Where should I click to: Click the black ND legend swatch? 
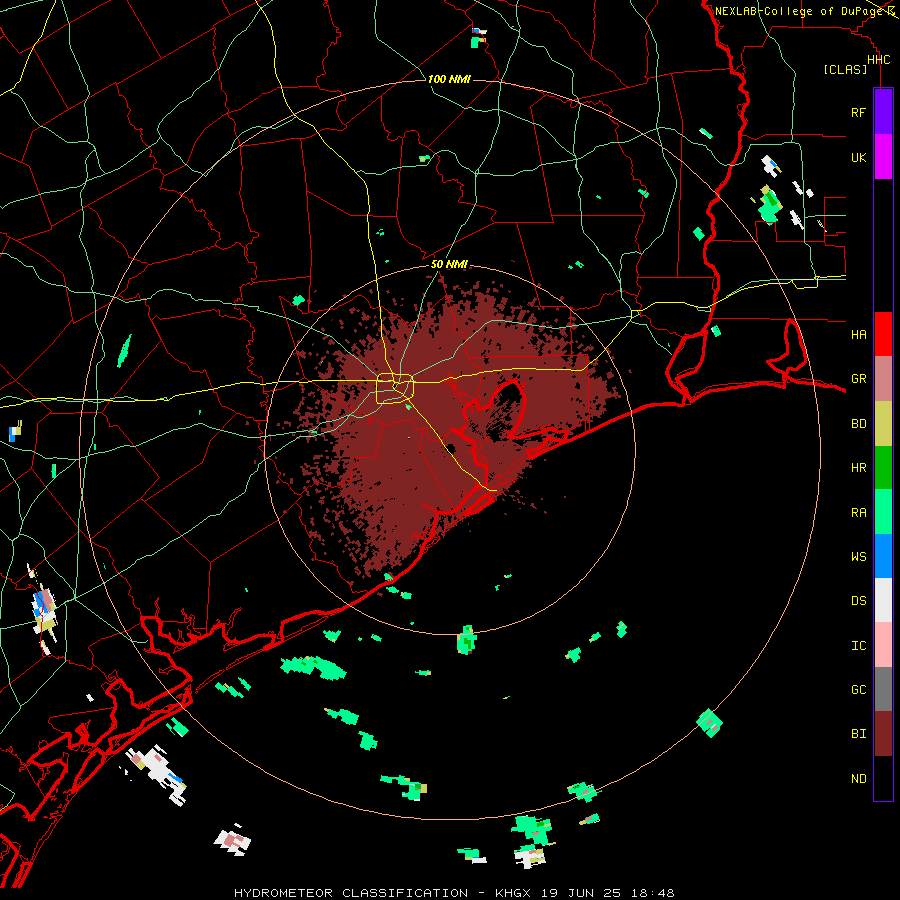(883, 778)
